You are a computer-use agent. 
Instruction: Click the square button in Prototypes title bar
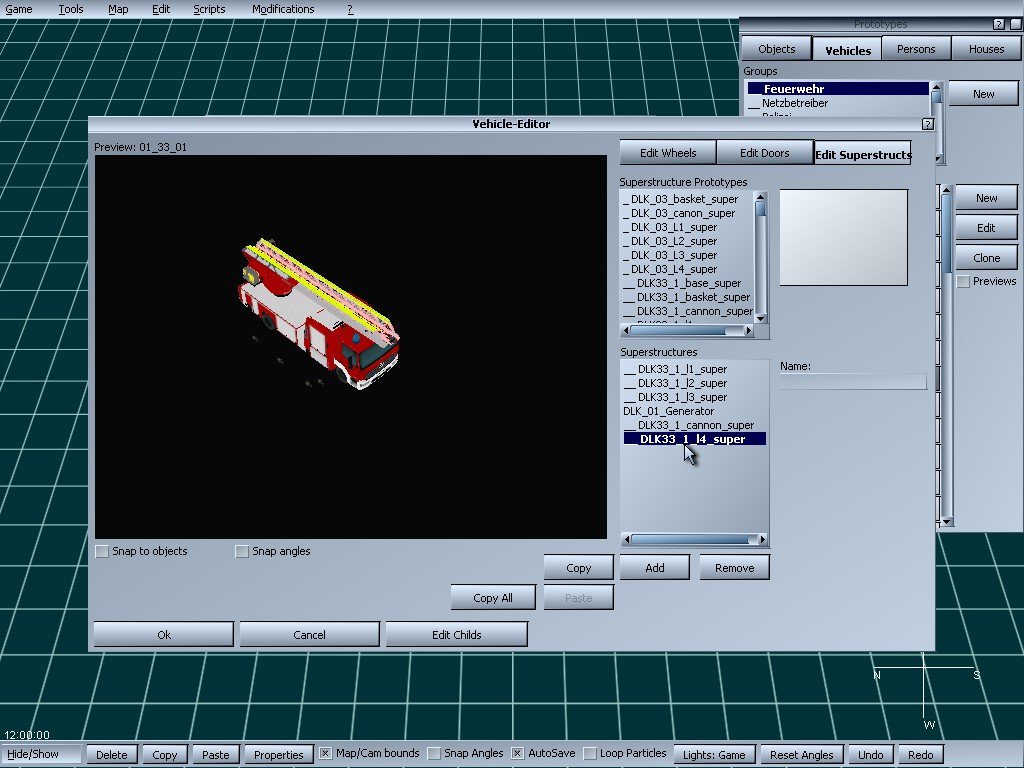(x=1014, y=24)
